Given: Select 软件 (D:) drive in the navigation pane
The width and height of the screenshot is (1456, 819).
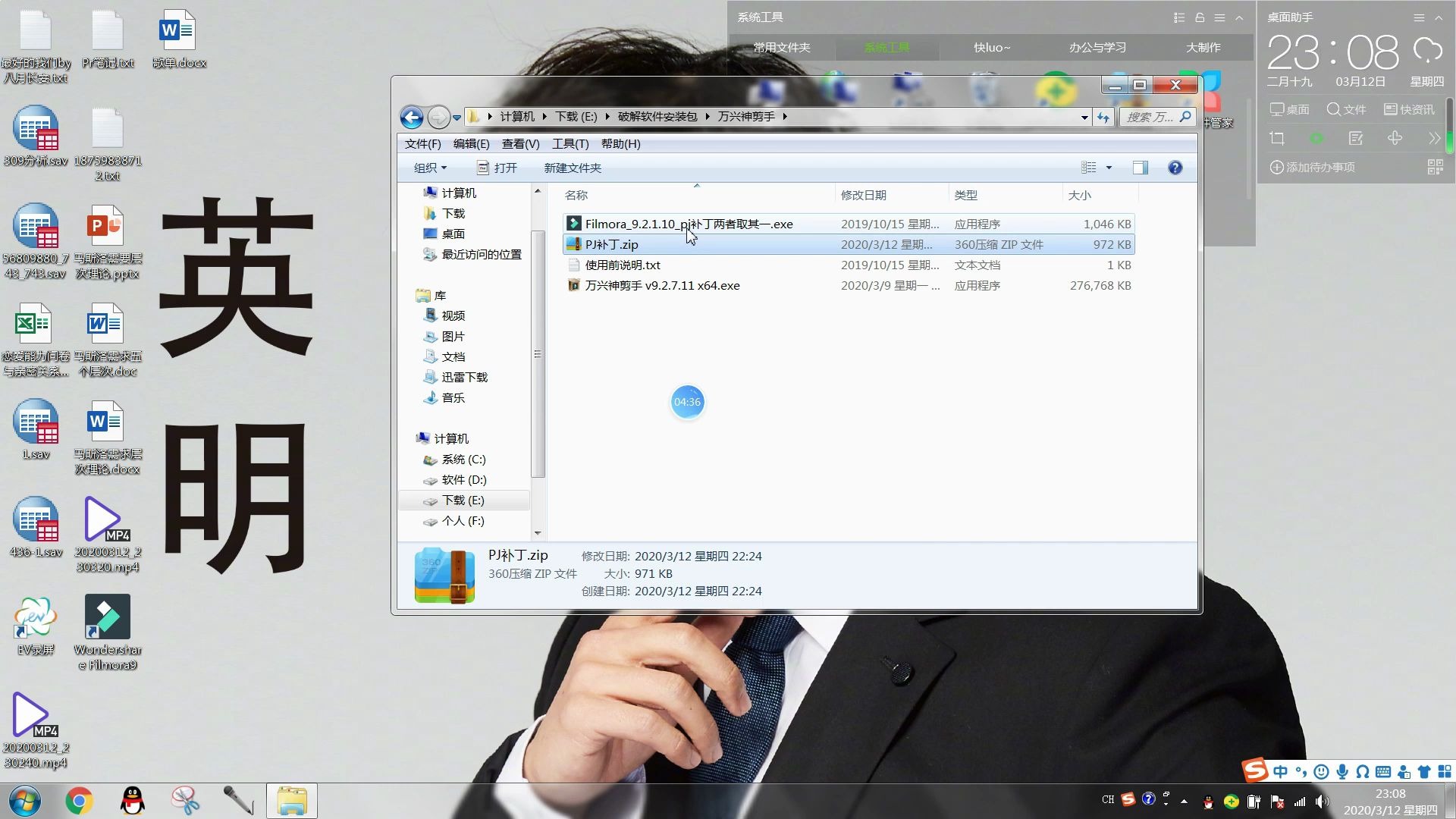Looking at the screenshot, I should tap(463, 480).
